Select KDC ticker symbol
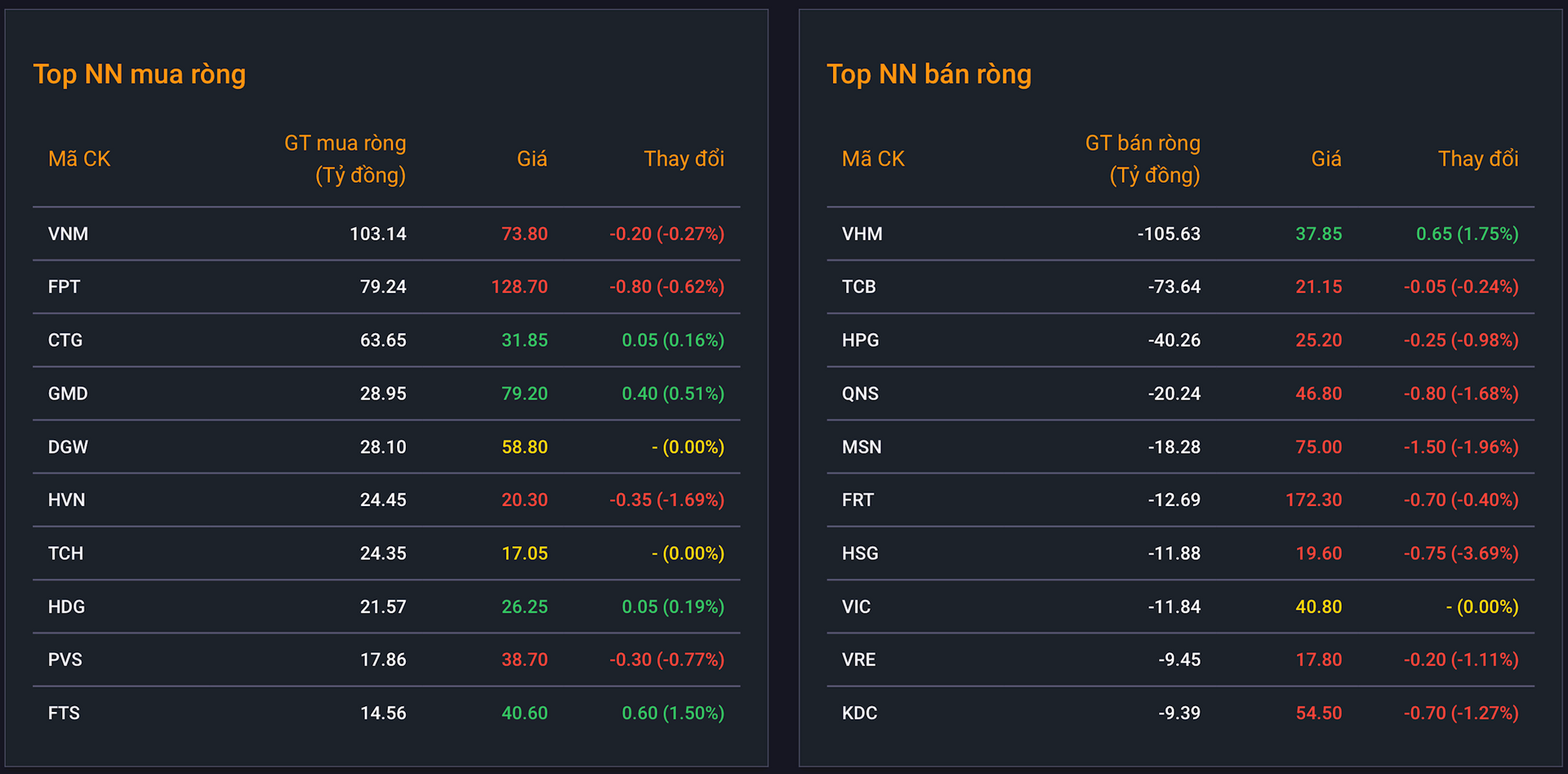 [x=859, y=714]
